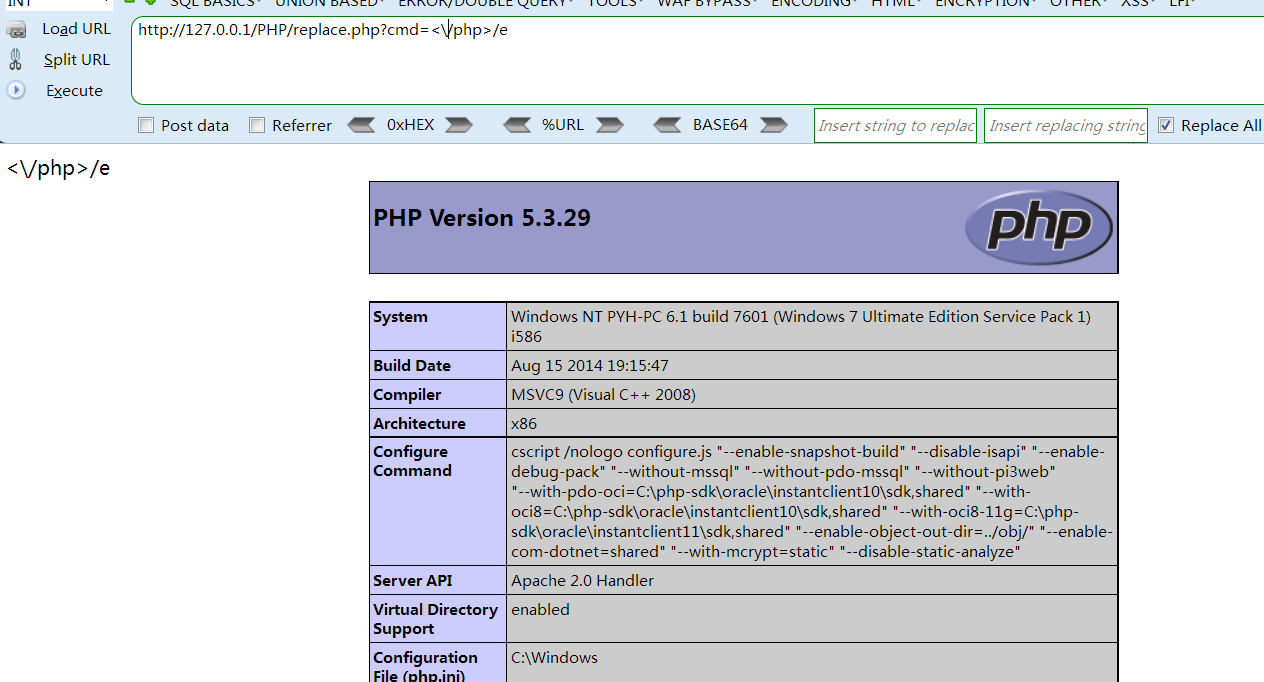Click the 'C:\Windows' path value

point(554,658)
